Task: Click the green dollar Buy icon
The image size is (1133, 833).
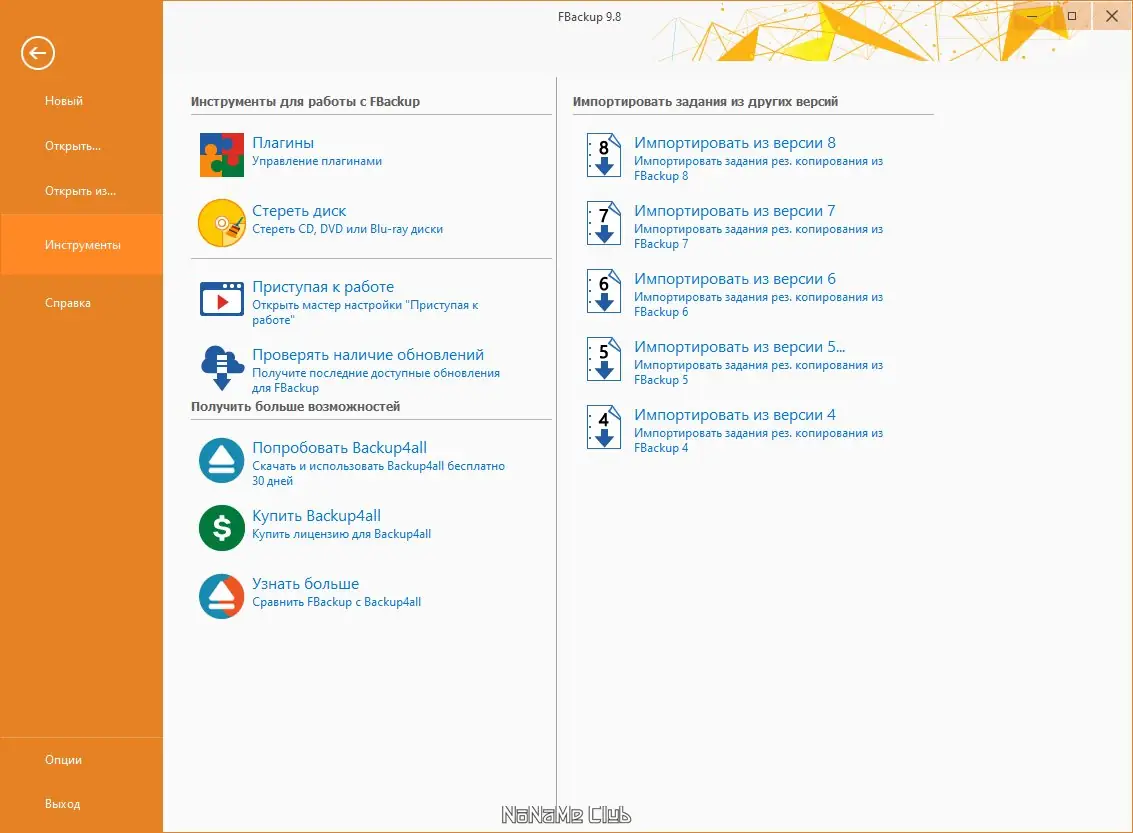Action: click(x=222, y=528)
